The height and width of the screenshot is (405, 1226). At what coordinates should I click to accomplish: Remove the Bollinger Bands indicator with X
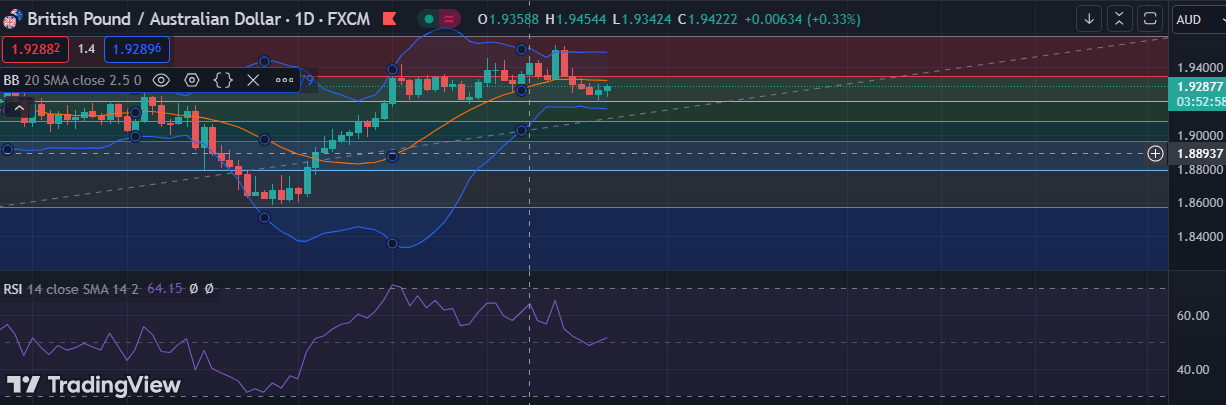tap(253, 80)
